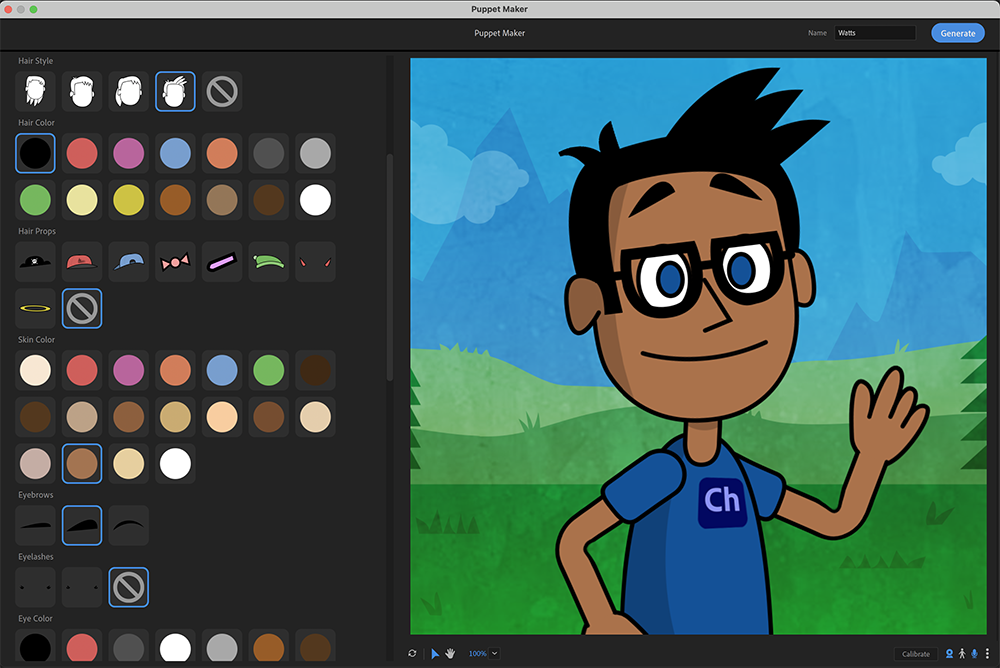Set eye color to red

coord(82,646)
